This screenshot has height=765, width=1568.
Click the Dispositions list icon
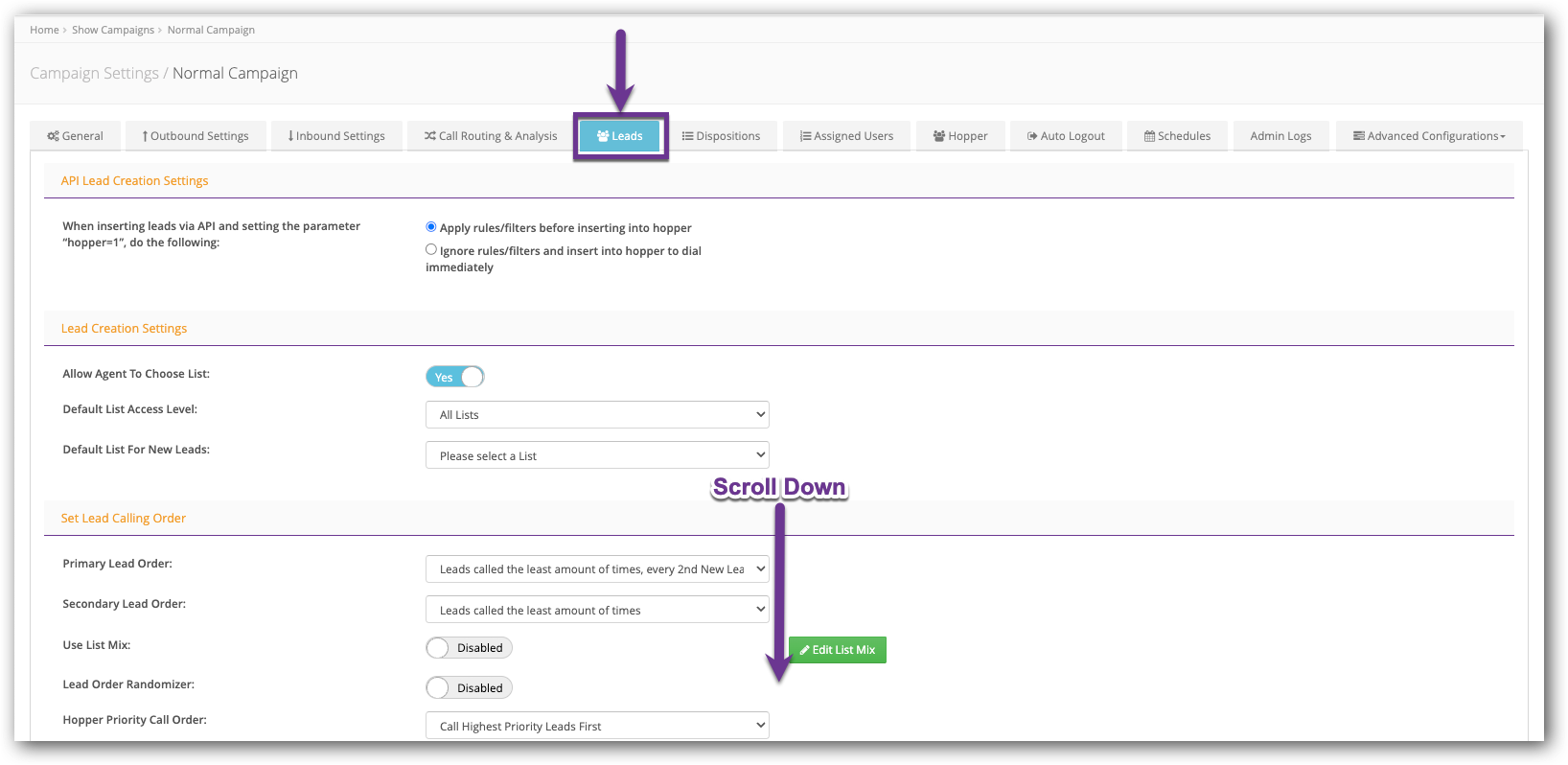coord(687,136)
